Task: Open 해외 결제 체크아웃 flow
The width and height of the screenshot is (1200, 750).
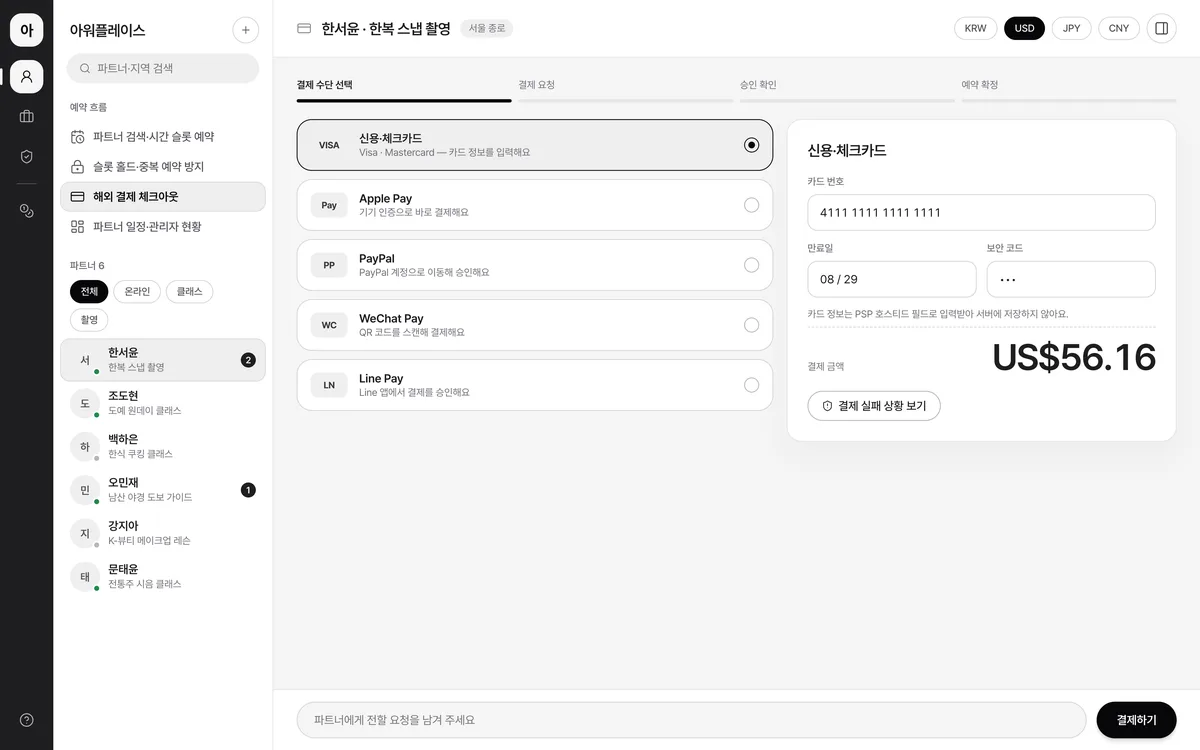Action: pyautogui.click(x=163, y=197)
